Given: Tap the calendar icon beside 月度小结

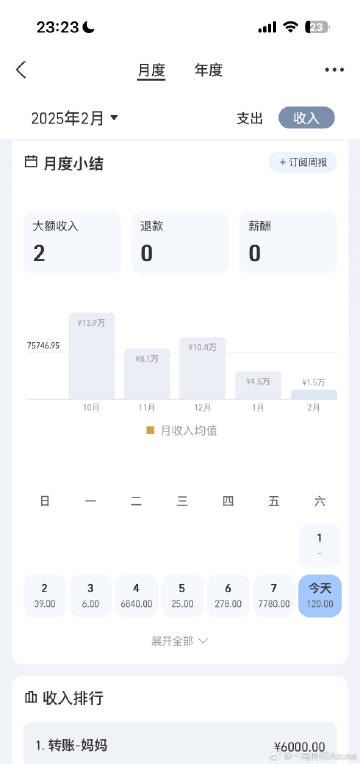Looking at the screenshot, I should click(x=31, y=162).
